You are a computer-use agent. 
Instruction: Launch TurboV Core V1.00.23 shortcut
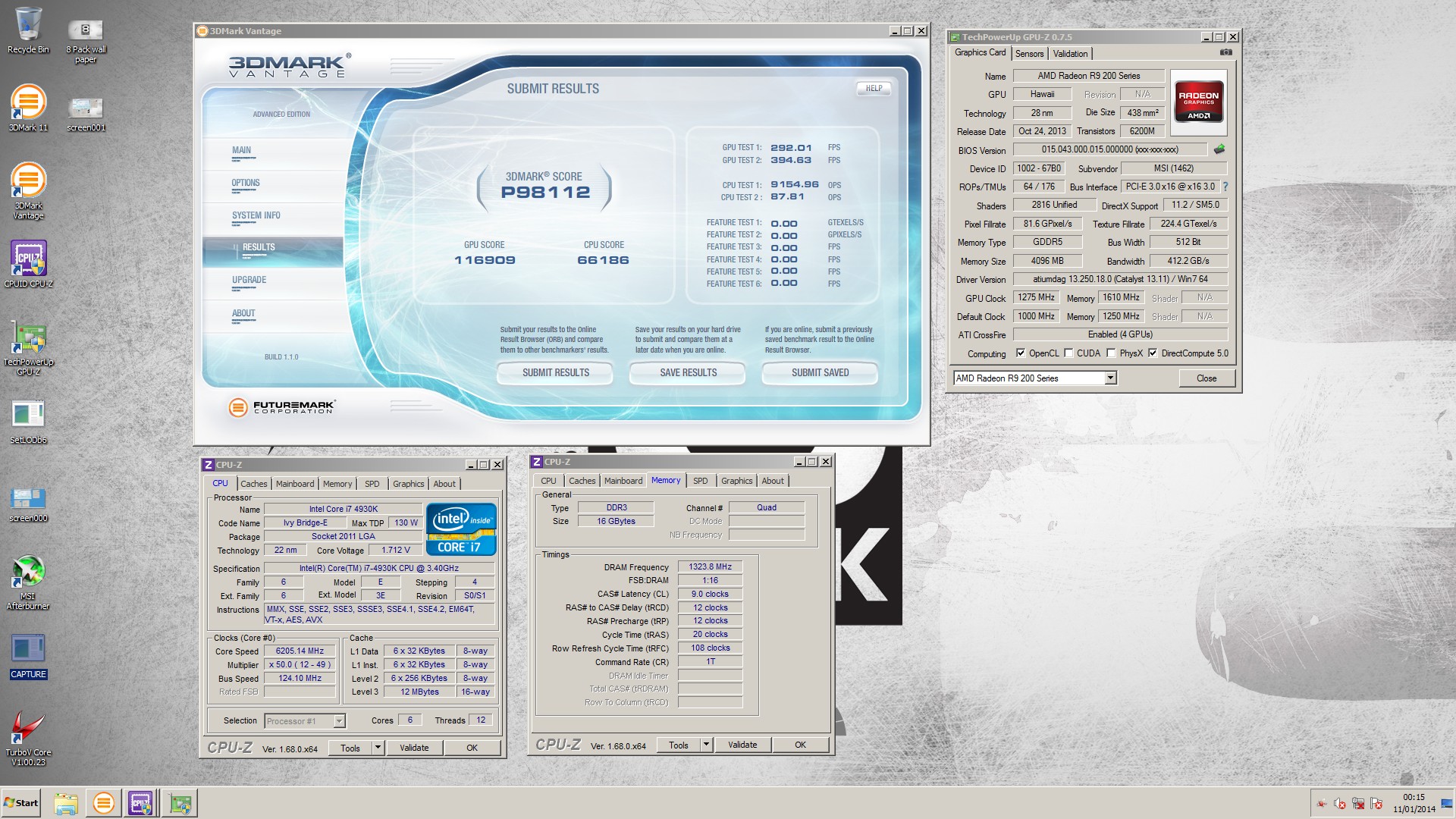coord(28,739)
